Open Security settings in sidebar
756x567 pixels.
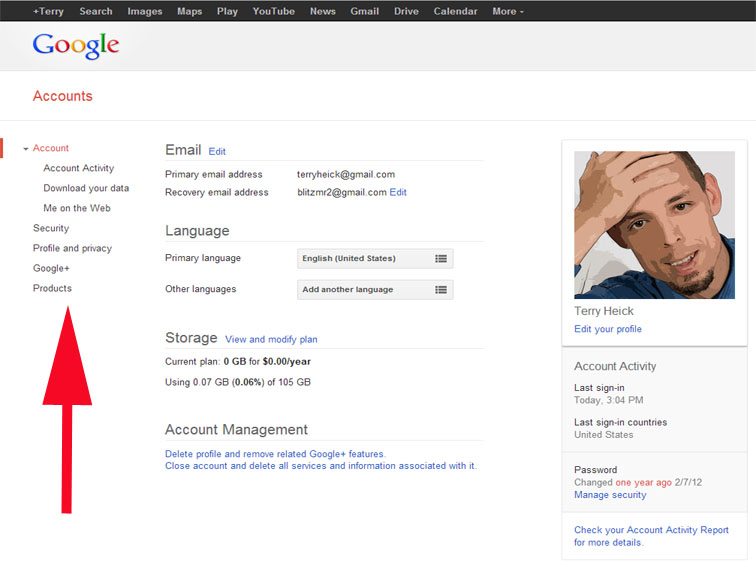(x=51, y=228)
